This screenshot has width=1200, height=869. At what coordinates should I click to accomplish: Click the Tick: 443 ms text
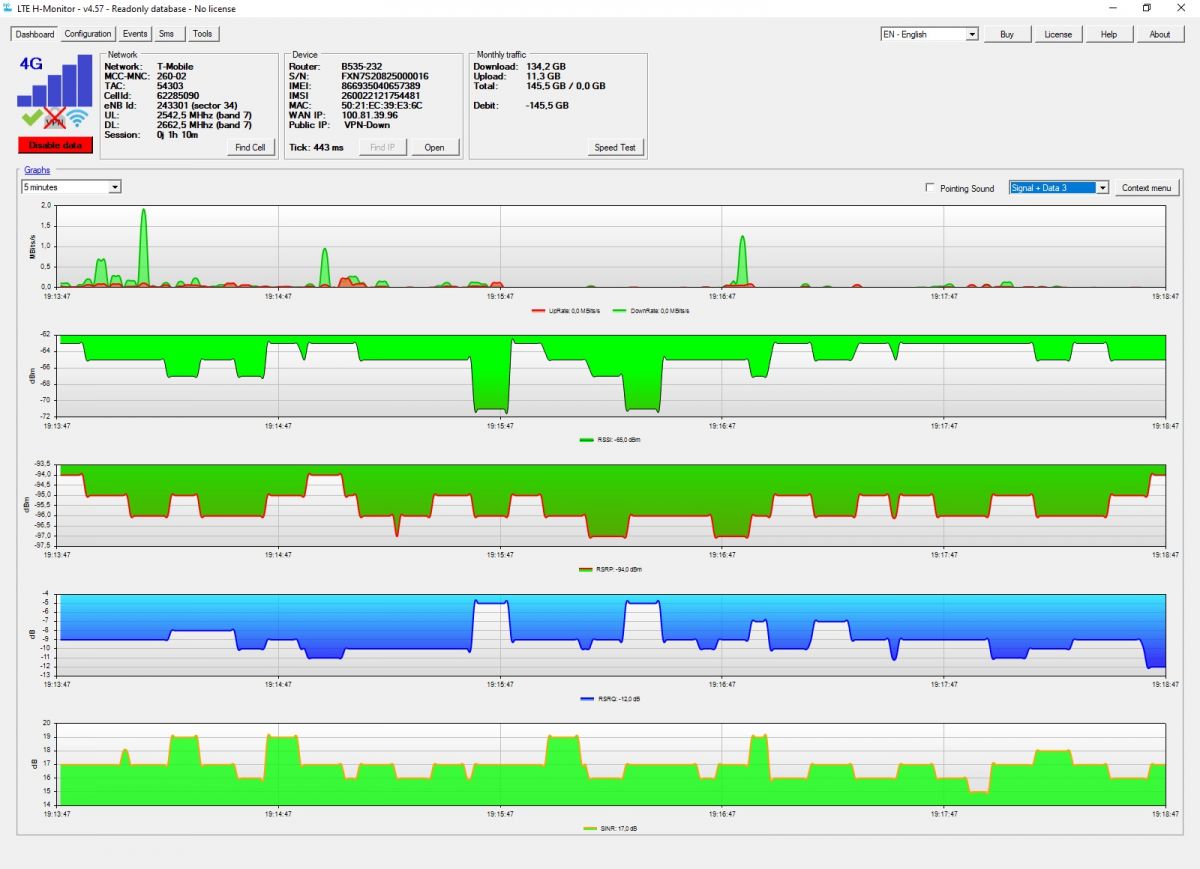point(316,147)
